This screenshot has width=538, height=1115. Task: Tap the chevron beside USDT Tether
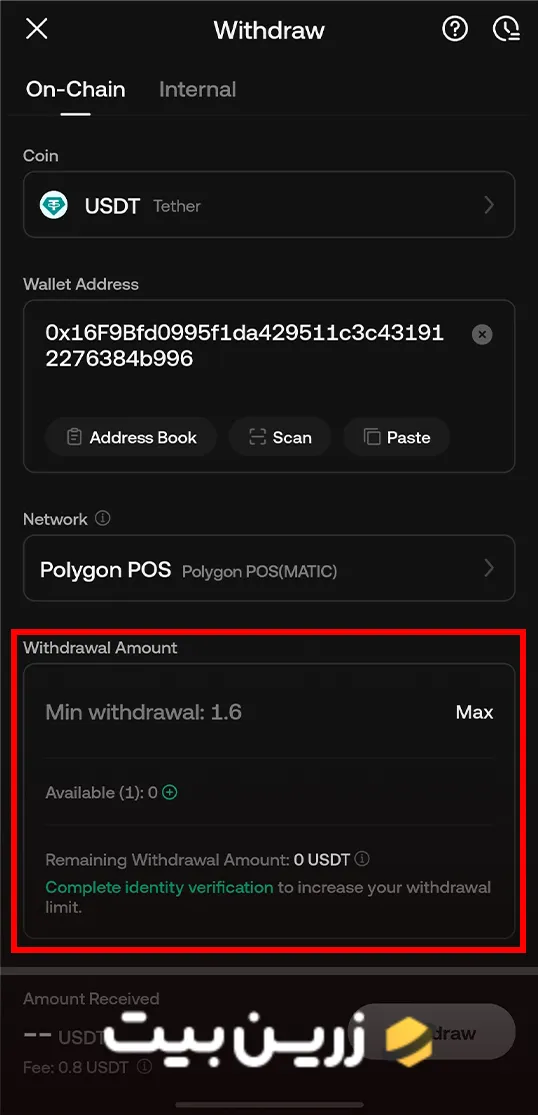tap(489, 206)
